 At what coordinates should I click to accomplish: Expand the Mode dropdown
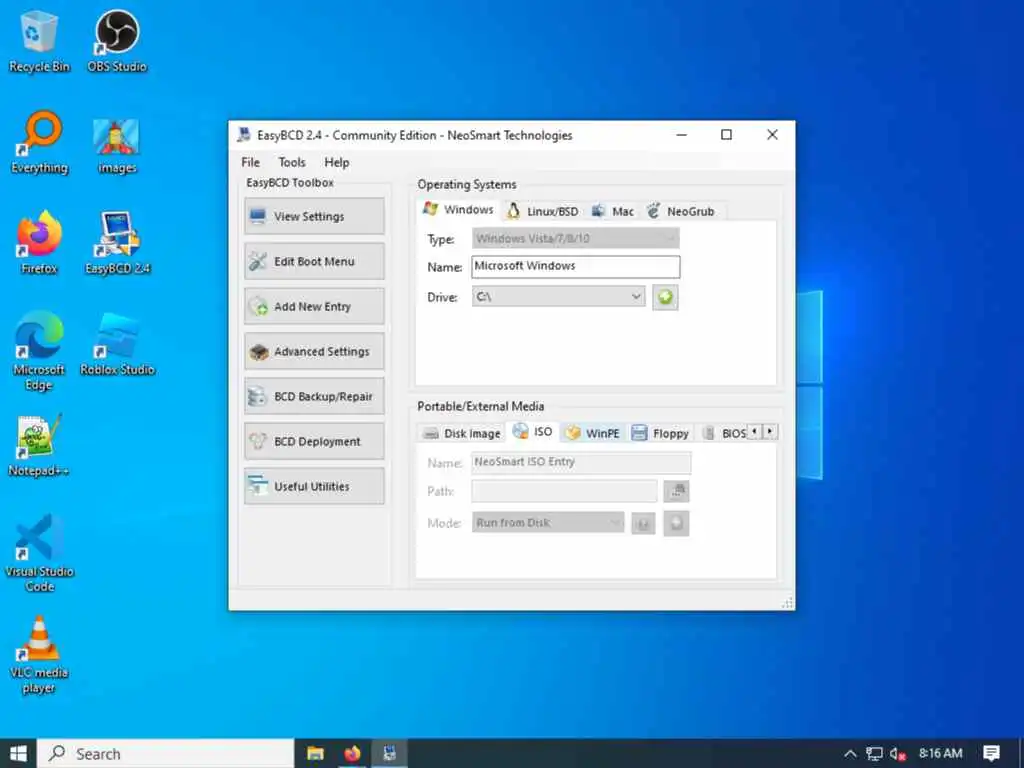[x=548, y=522]
